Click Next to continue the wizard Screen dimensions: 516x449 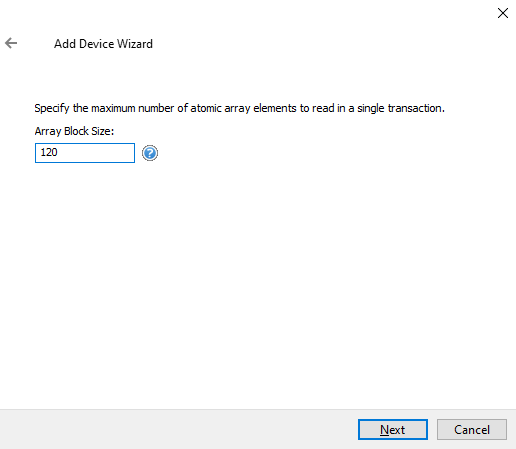pos(393,430)
